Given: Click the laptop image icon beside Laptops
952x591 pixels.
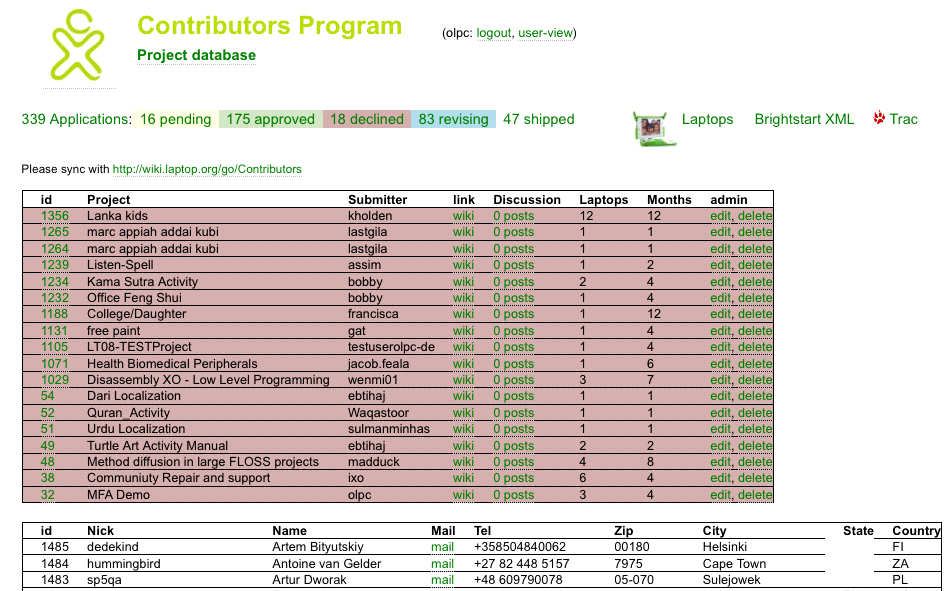Looking at the screenshot, I should click(654, 128).
